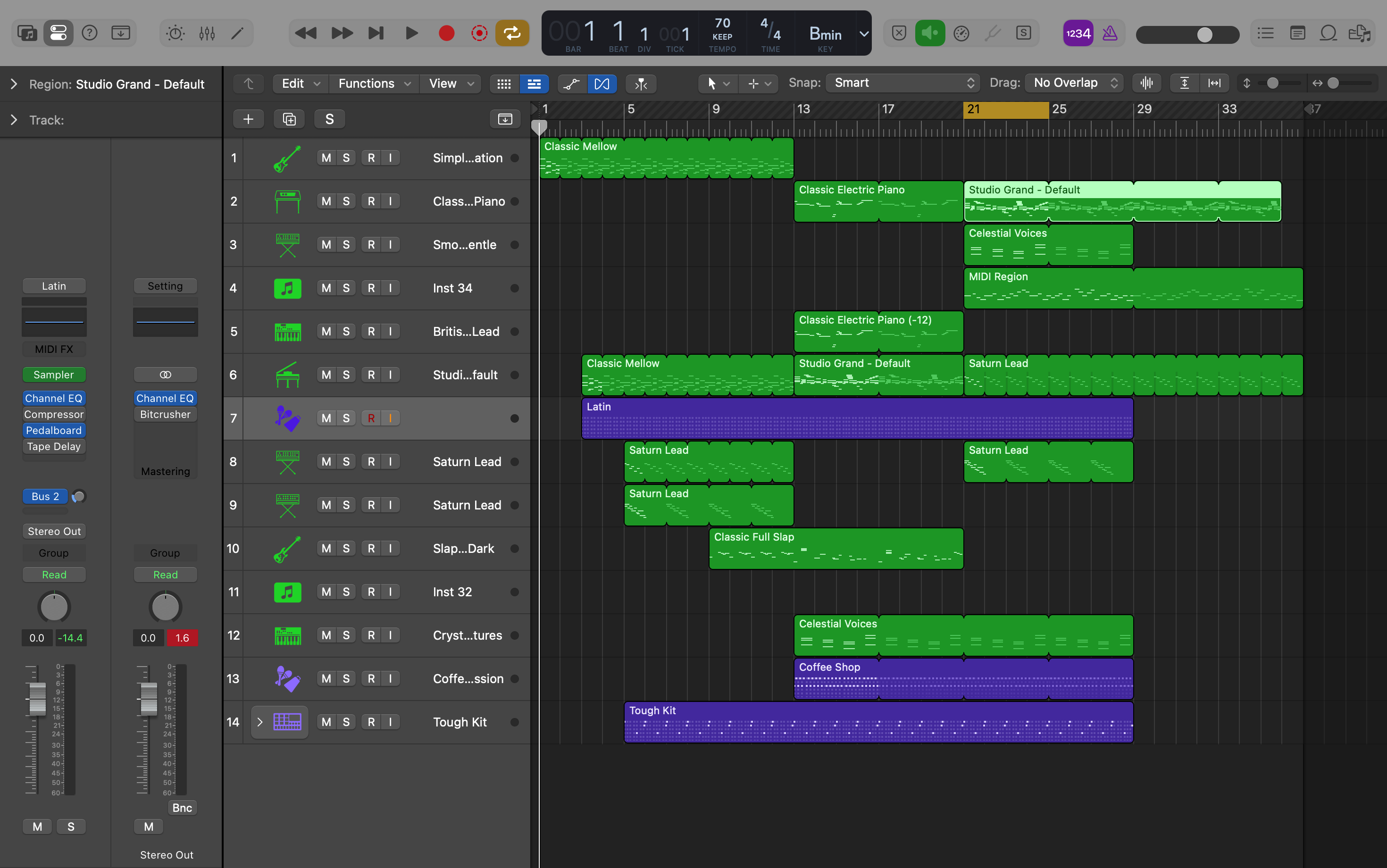Open the Snap Smart dropdown
This screenshot has height=868, width=1387.
(x=903, y=83)
